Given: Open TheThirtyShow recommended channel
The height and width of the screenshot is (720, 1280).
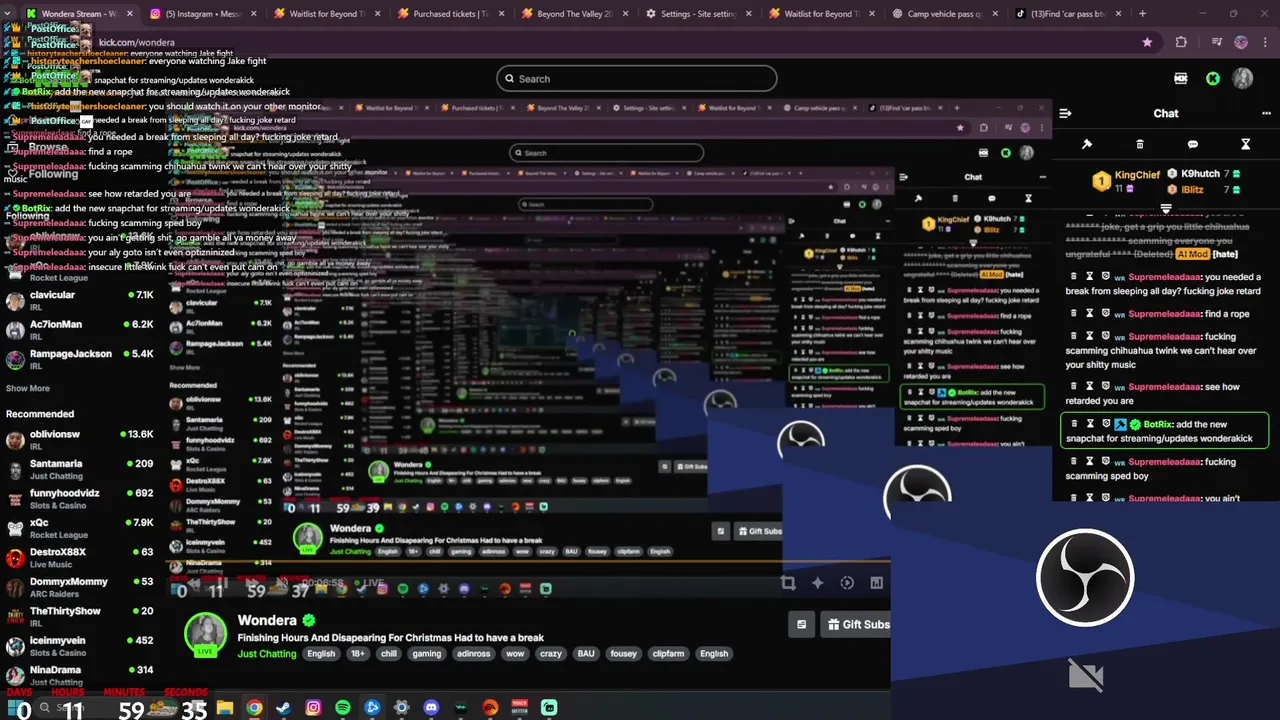Looking at the screenshot, I should (80, 616).
